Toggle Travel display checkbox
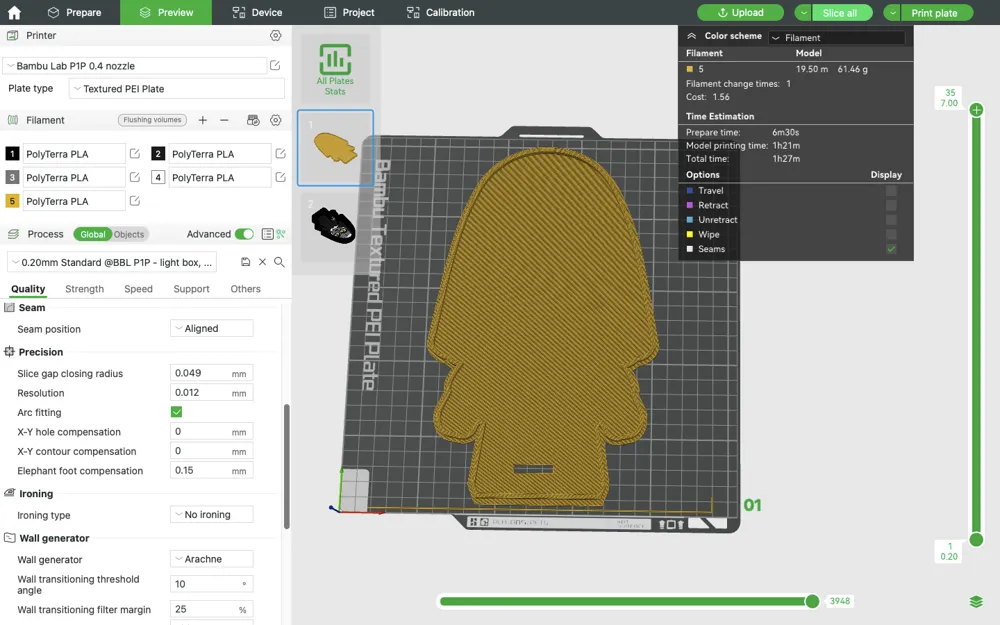1000x625 pixels. point(892,191)
